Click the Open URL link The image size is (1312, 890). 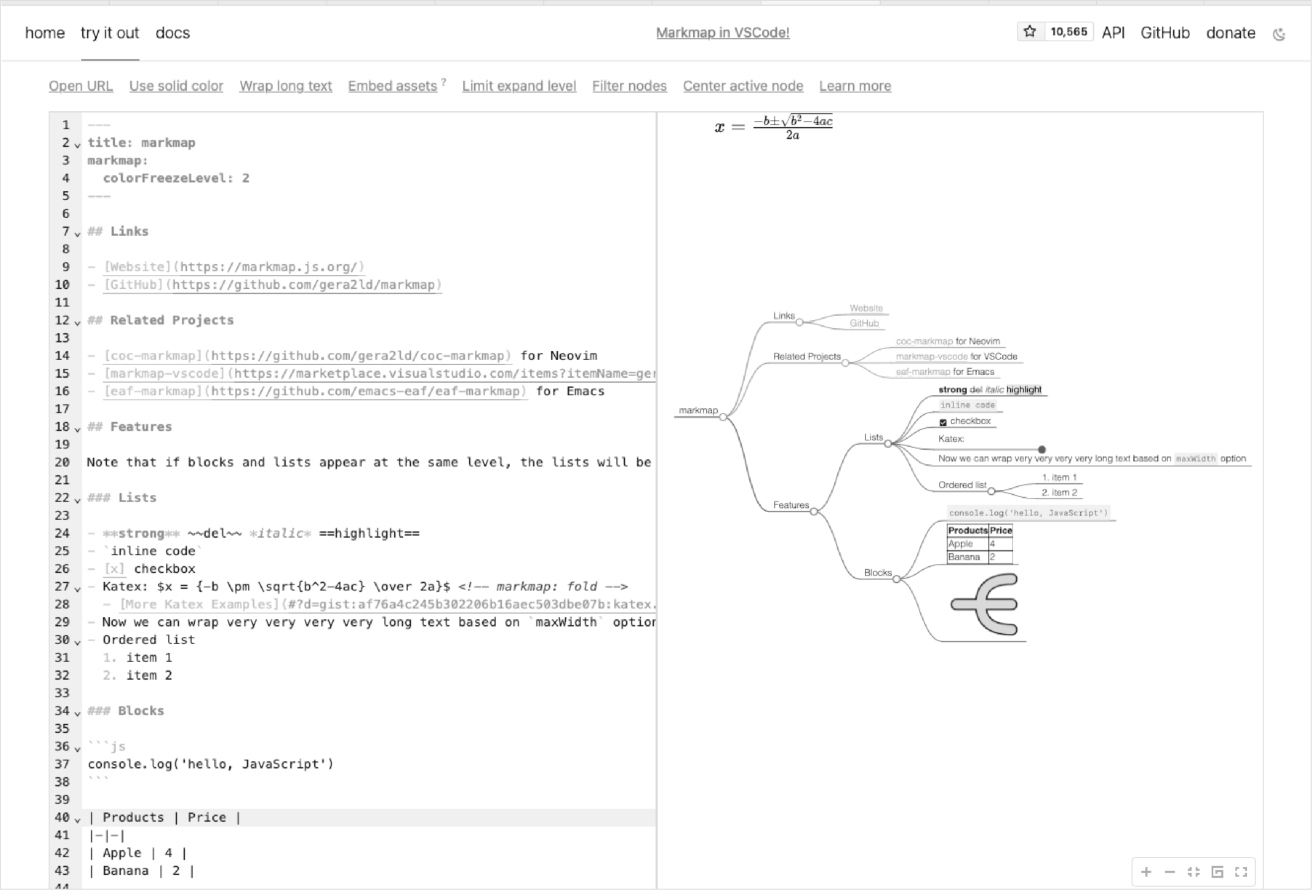(x=81, y=86)
